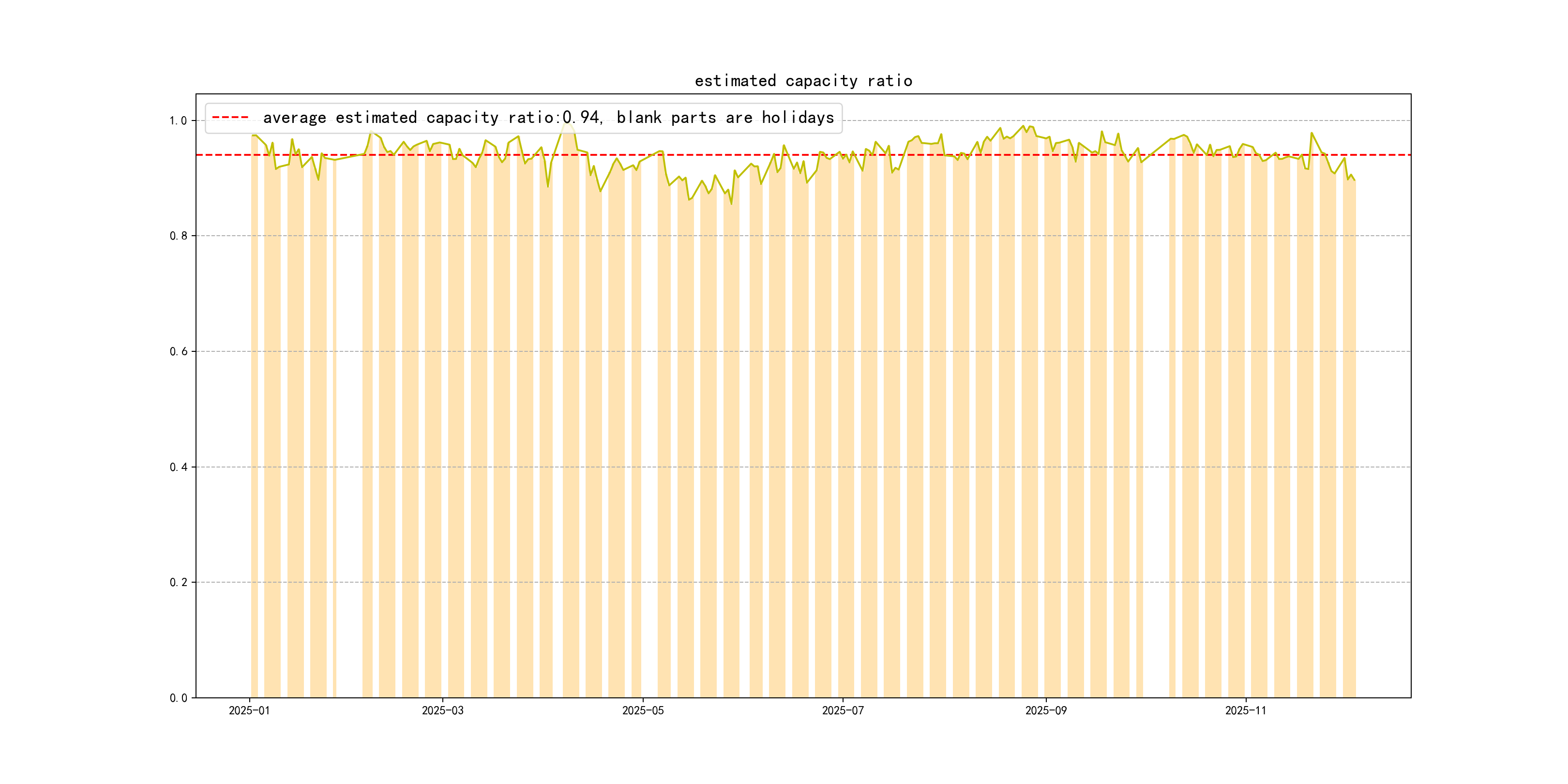The width and height of the screenshot is (1568, 784).
Task: Click the 2025-03 x-axis label
Action: point(442,710)
